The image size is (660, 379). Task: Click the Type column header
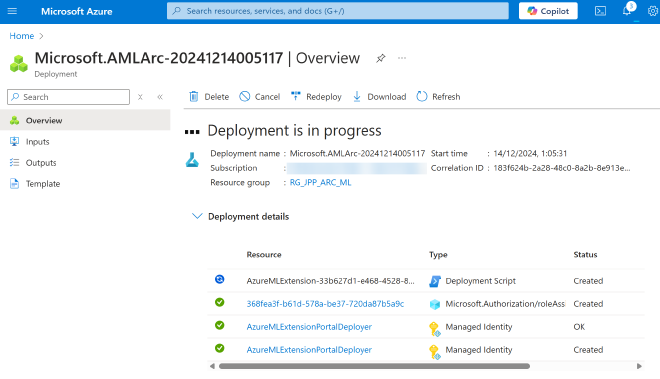tap(438, 254)
